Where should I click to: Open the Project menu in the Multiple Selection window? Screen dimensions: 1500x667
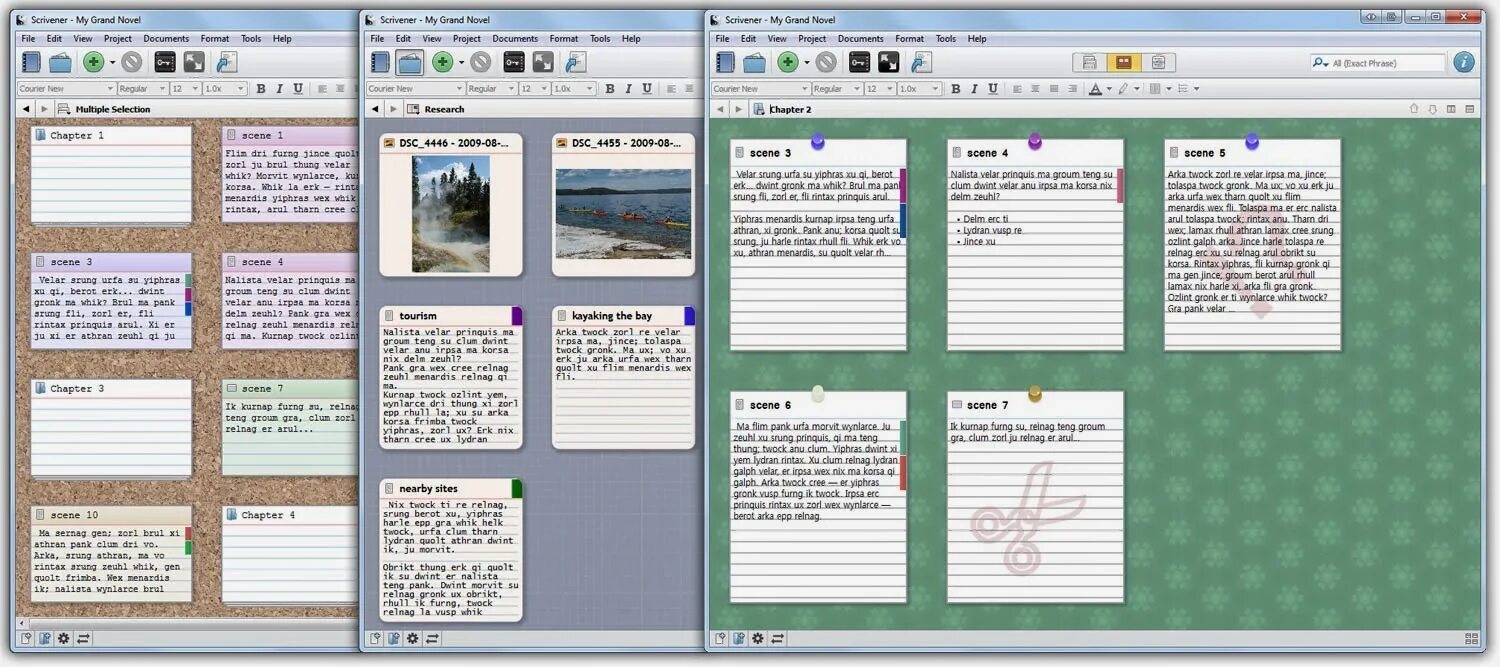tap(118, 39)
